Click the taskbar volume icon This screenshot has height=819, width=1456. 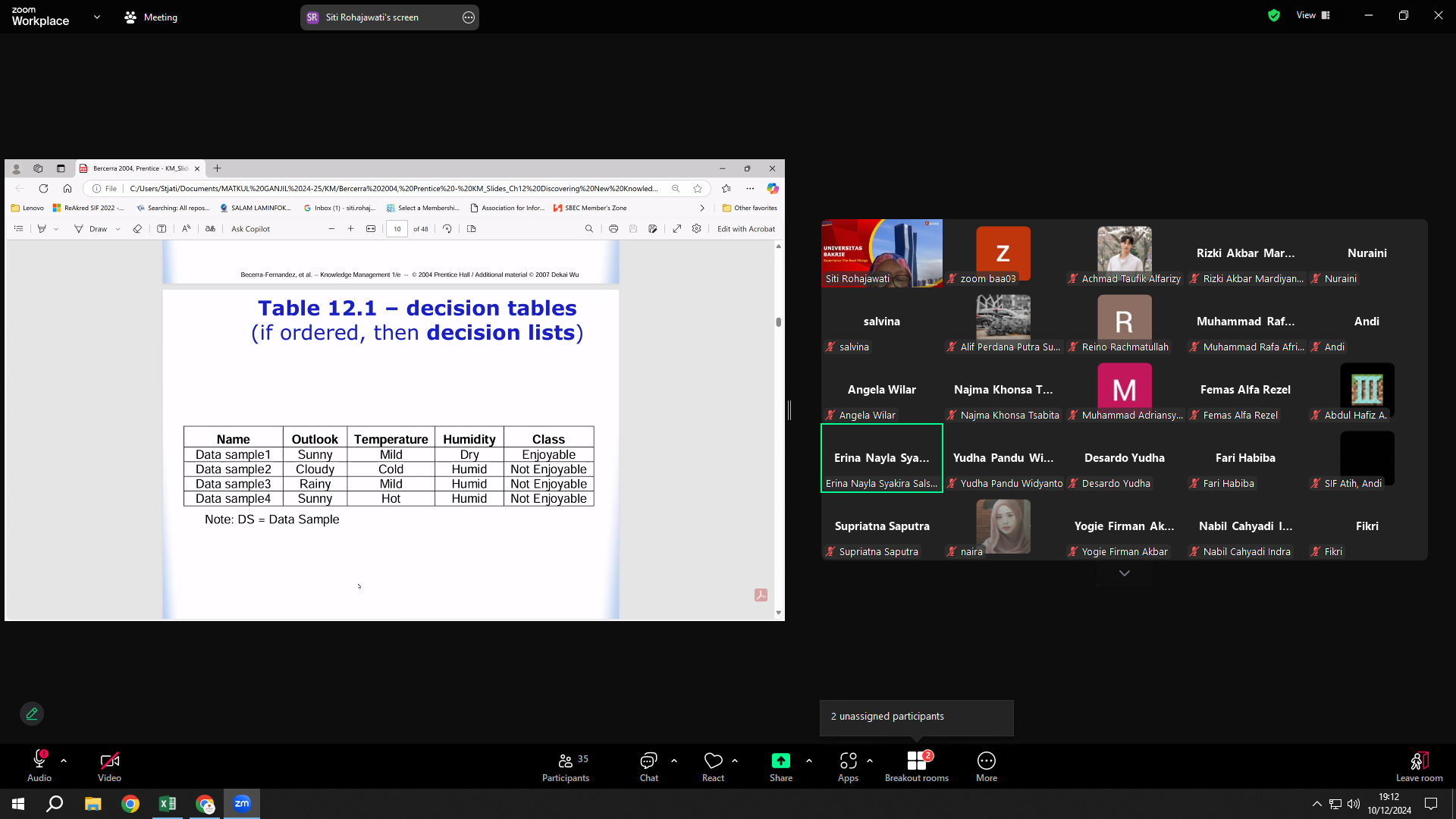[x=1354, y=804]
